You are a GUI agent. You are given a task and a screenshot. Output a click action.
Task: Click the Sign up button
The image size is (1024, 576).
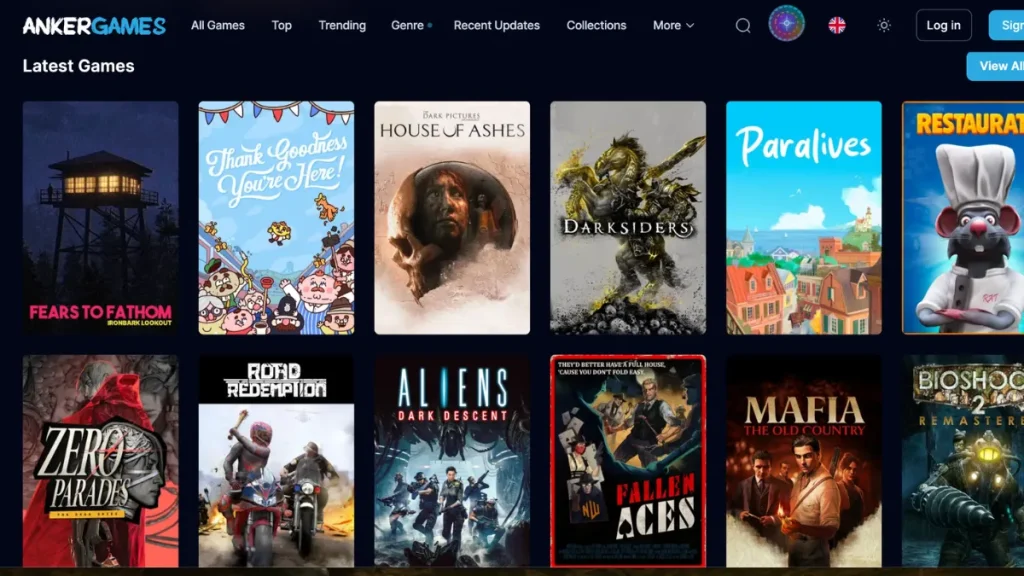point(1006,25)
